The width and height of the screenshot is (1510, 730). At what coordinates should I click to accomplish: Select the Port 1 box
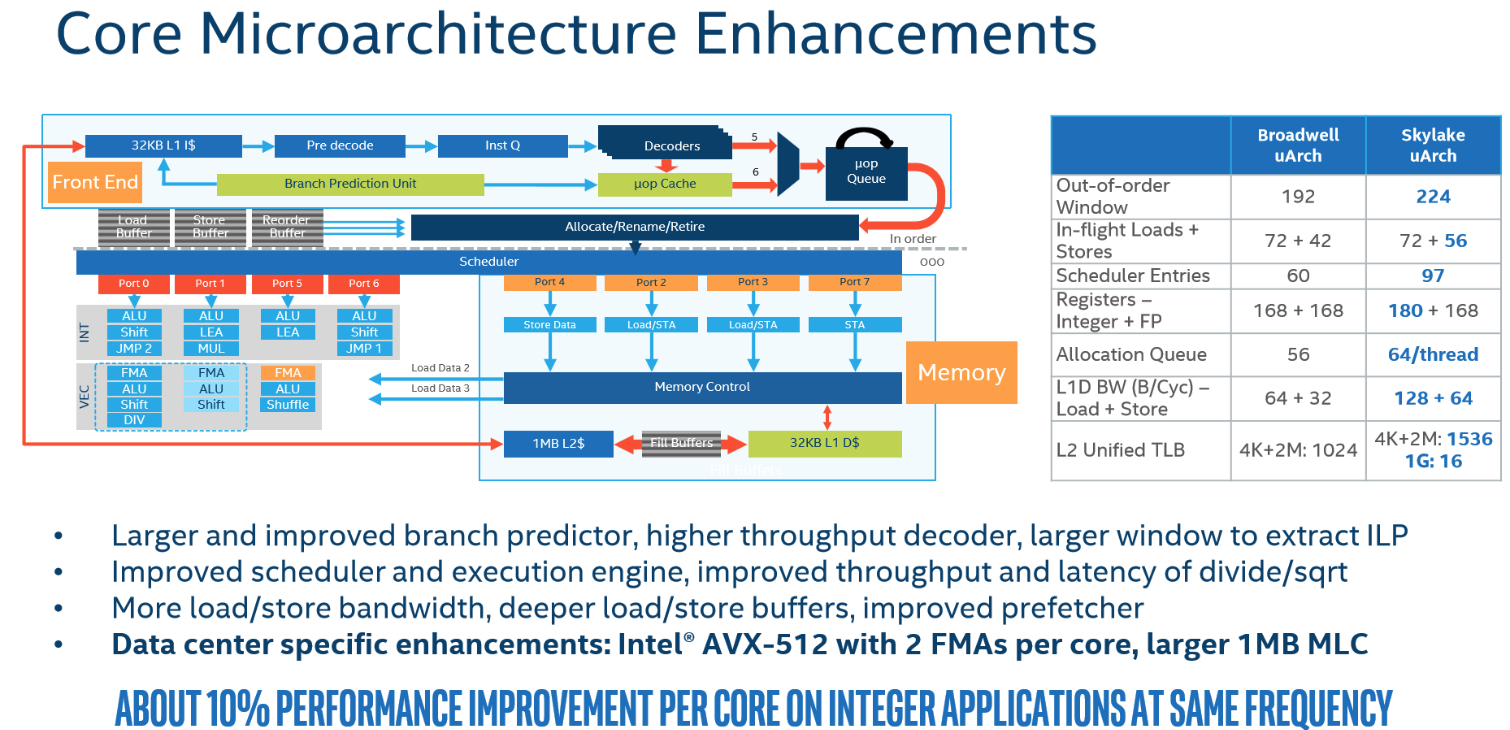(210, 284)
